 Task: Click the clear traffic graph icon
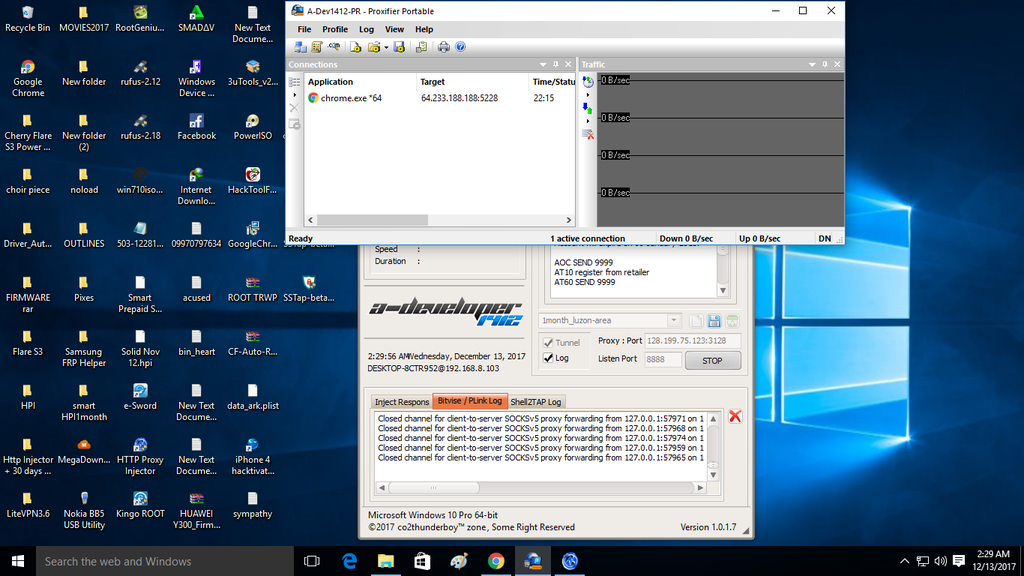tap(588, 134)
